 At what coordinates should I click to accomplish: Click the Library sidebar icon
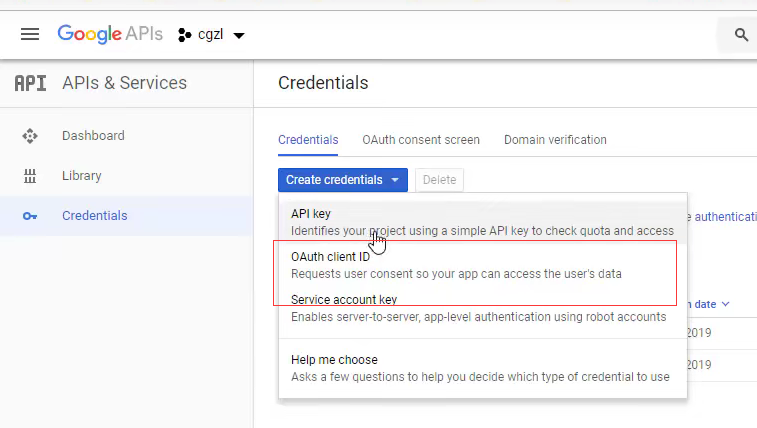coord(30,176)
